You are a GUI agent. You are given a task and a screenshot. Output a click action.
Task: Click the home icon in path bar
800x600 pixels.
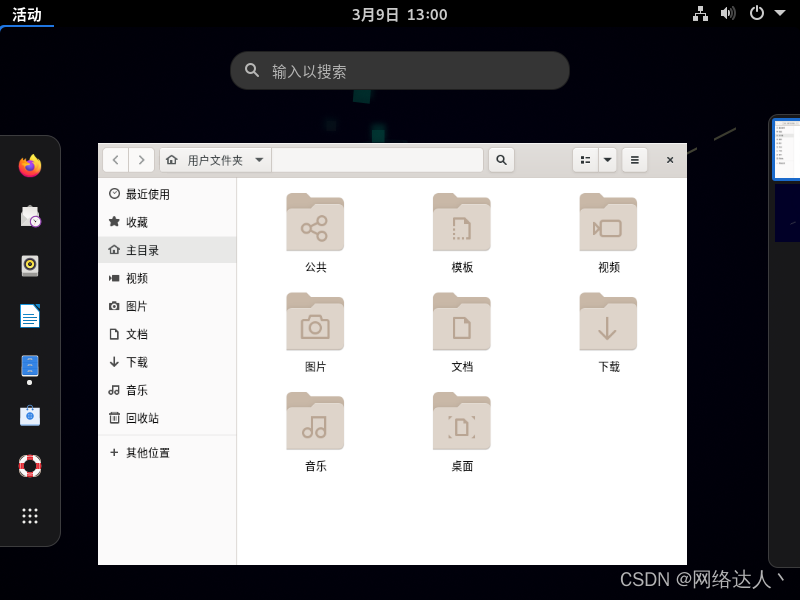172,160
